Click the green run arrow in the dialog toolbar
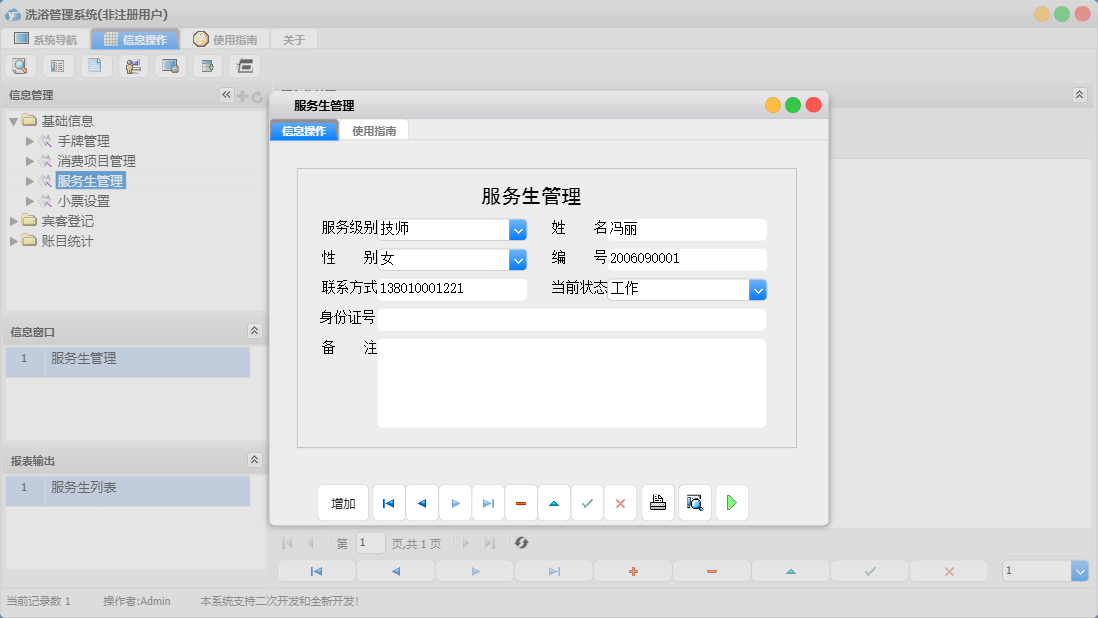 tap(731, 503)
